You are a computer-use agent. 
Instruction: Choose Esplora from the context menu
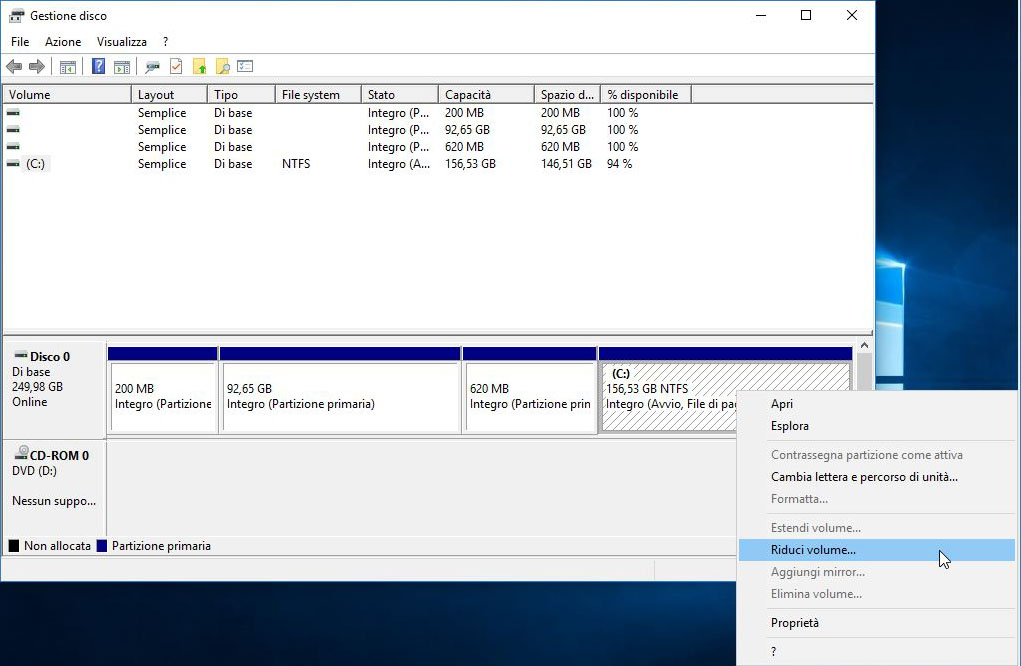(876, 426)
